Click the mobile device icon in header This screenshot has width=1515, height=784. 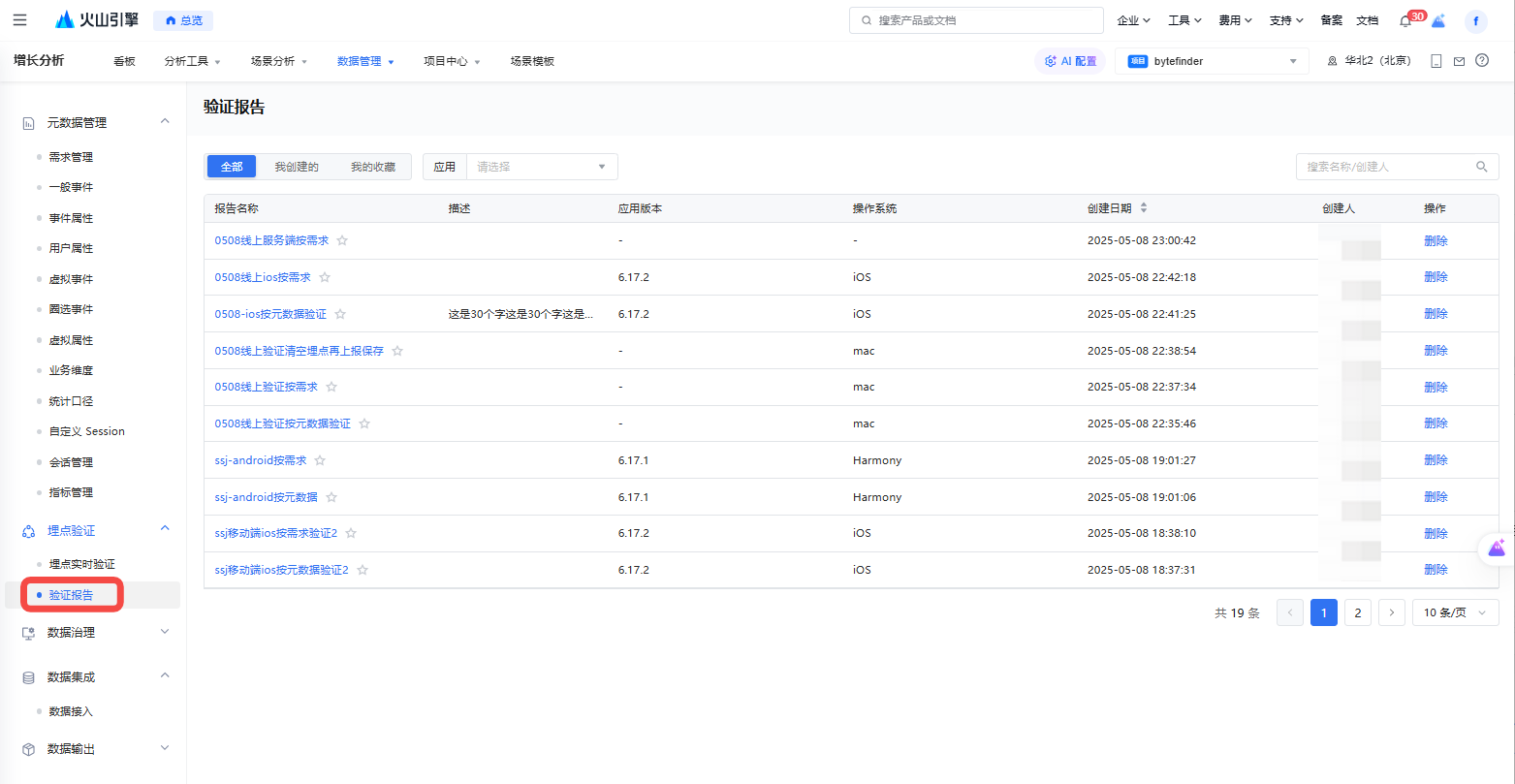coord(1436,61)
